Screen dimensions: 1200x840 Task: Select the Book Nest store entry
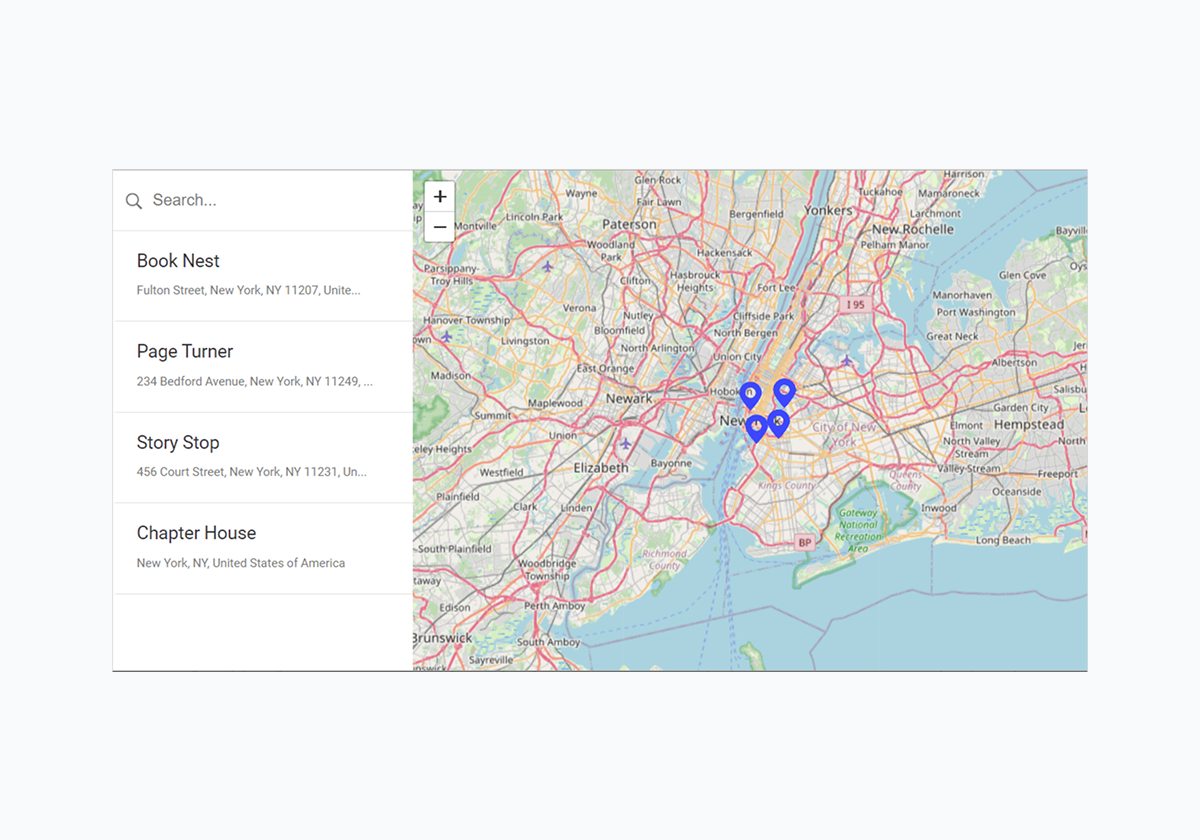click(x=263, y=276)
